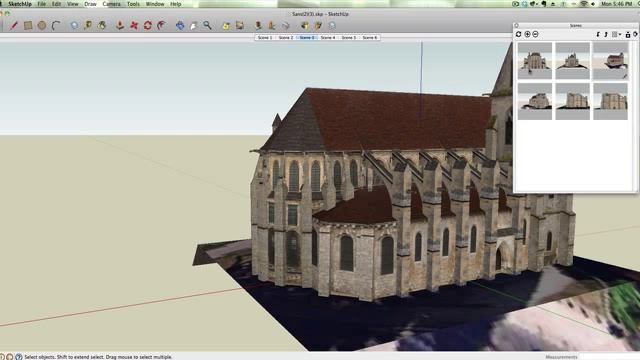Open the Wi-Fi menu bar icon

click(x=584, y=4)
